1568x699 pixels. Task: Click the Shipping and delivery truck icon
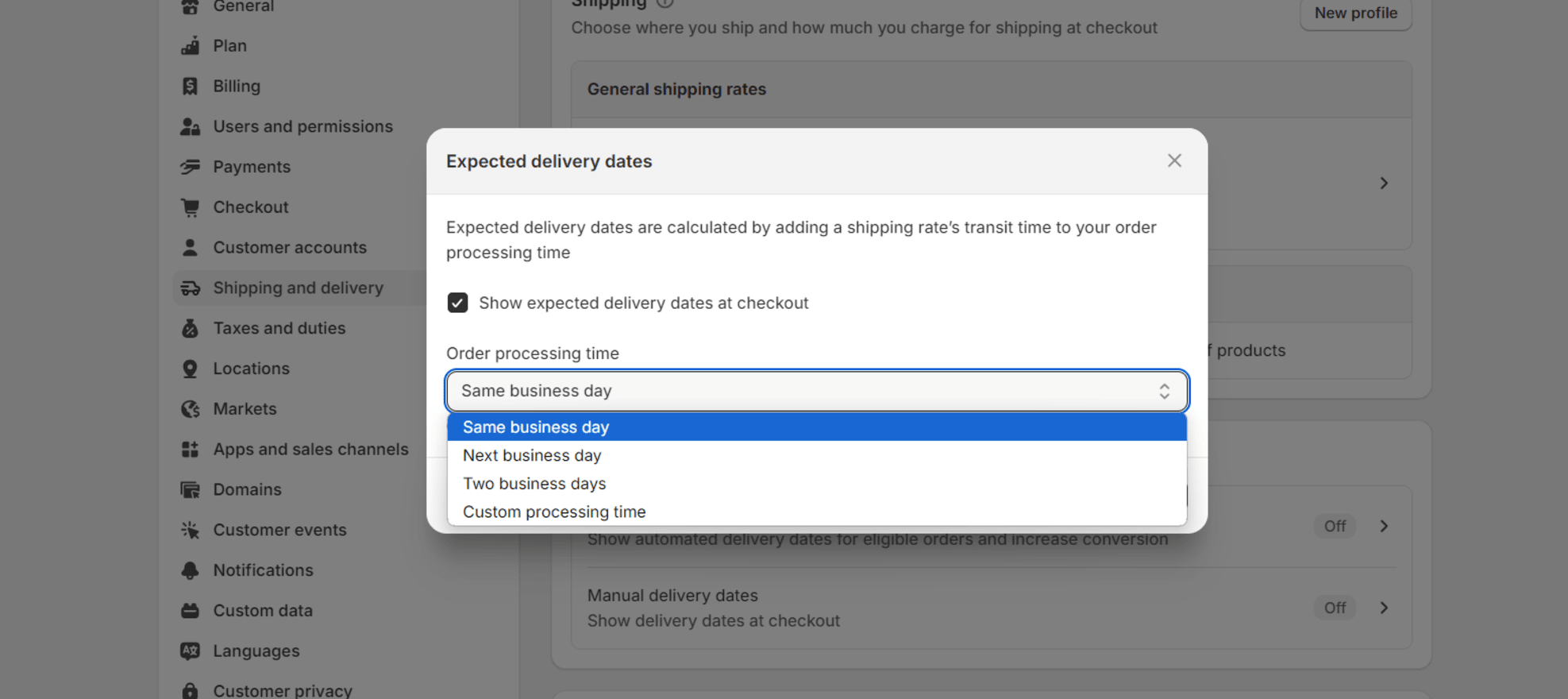coord(191,288)
